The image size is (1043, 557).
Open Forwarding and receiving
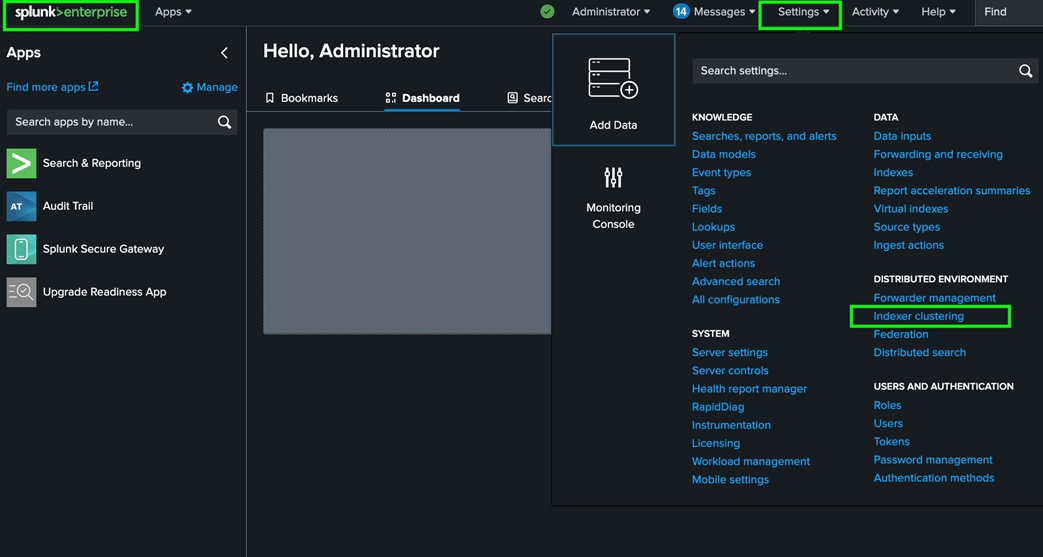(938, 154)
